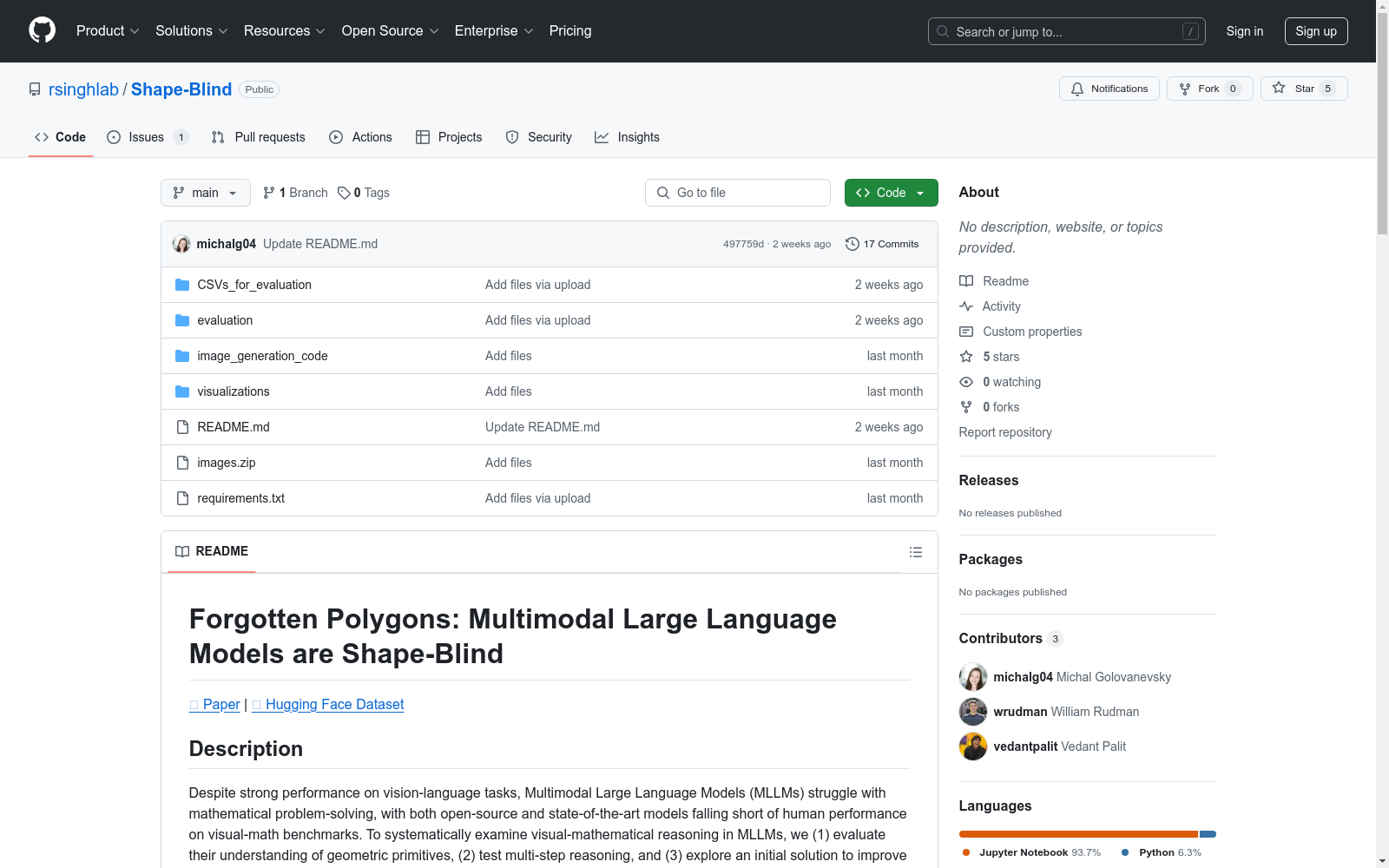Viewport: 1389px width, 868px height.
Task: Open William Rudman contributor avatar
Action: tap(973, 712)
